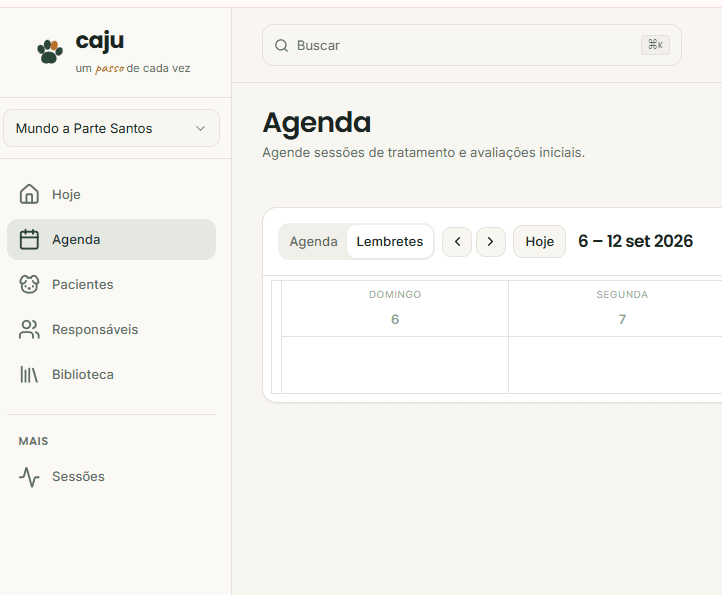Image resolution: width=722 pixels, height=595 pixels.
Task: Open Hoje in the sidebar
Action: tap(111, 194)
